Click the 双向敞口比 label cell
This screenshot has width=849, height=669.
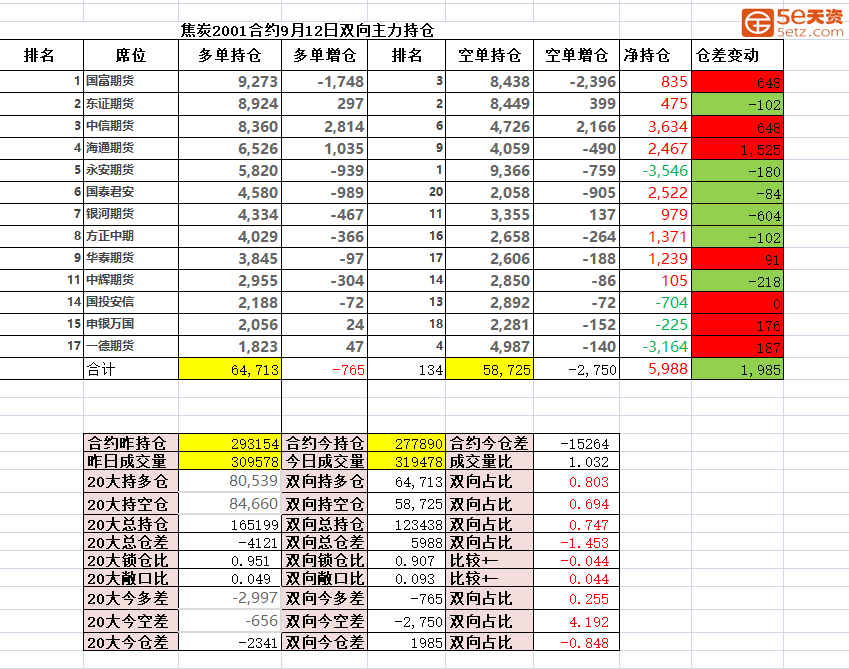[x=324, y=578]
